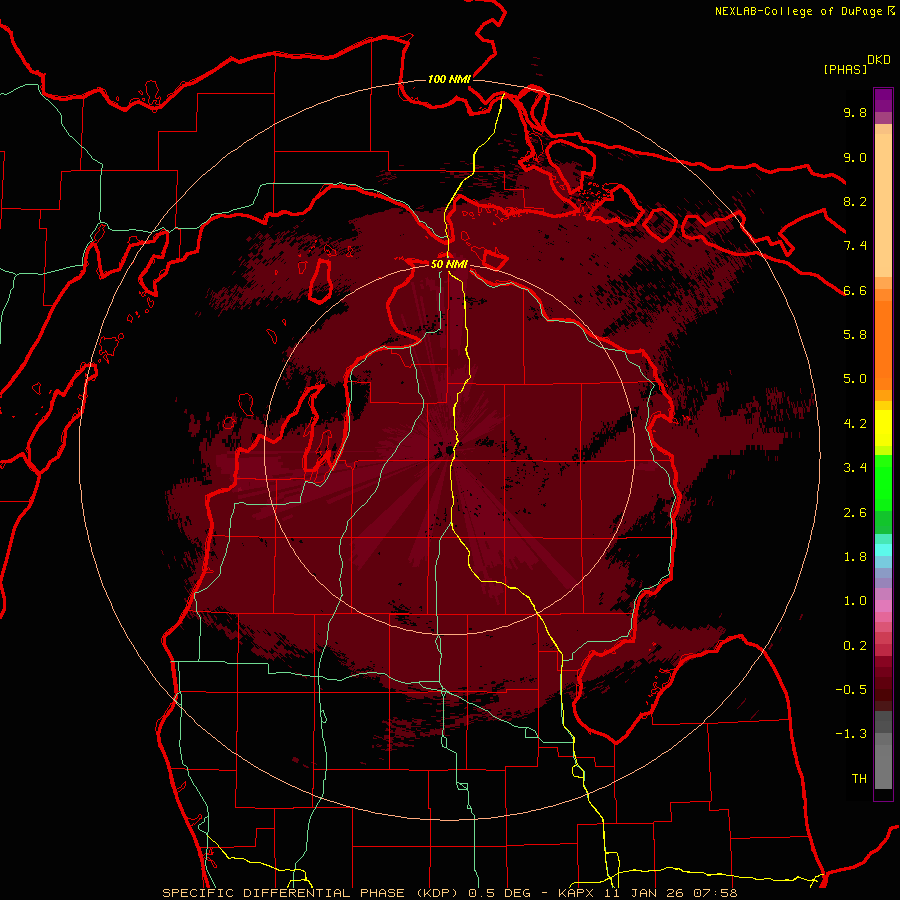Click the "TH" threshold legend label
The width and height of the screenshot is (900, 900).
click(x=859, y=779)
